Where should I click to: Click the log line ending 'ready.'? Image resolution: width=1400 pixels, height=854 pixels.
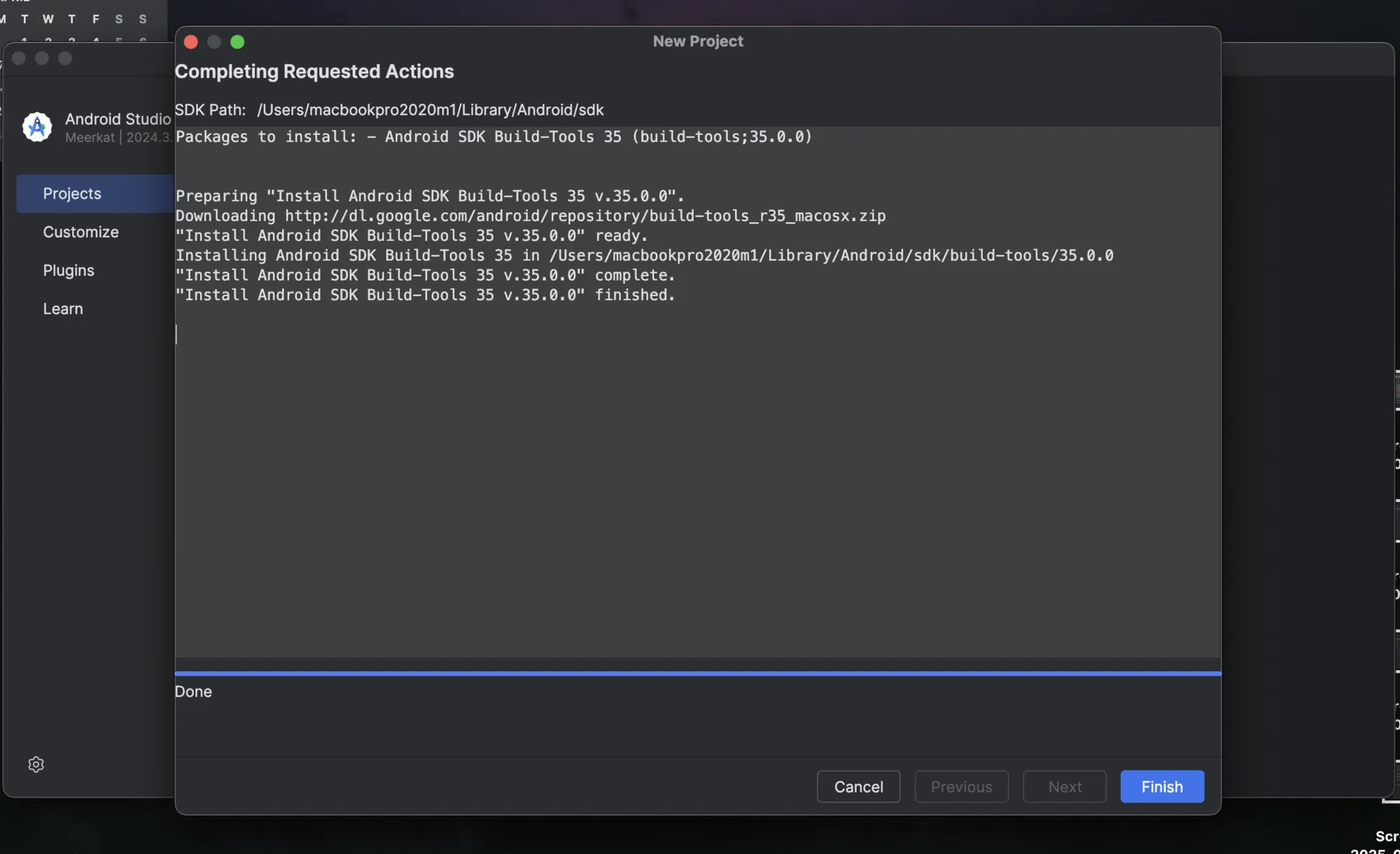pyautogui.click(x=412, y=236)
